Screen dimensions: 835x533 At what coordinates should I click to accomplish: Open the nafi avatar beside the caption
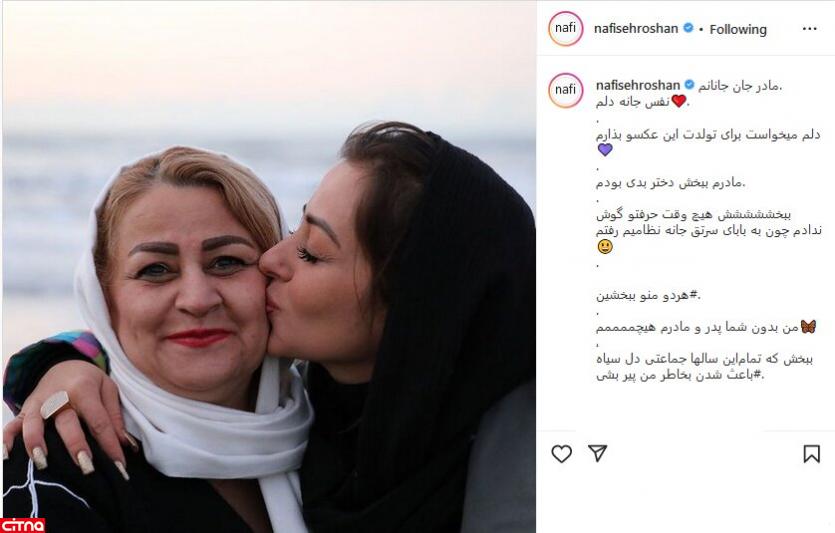click(566, 90)
